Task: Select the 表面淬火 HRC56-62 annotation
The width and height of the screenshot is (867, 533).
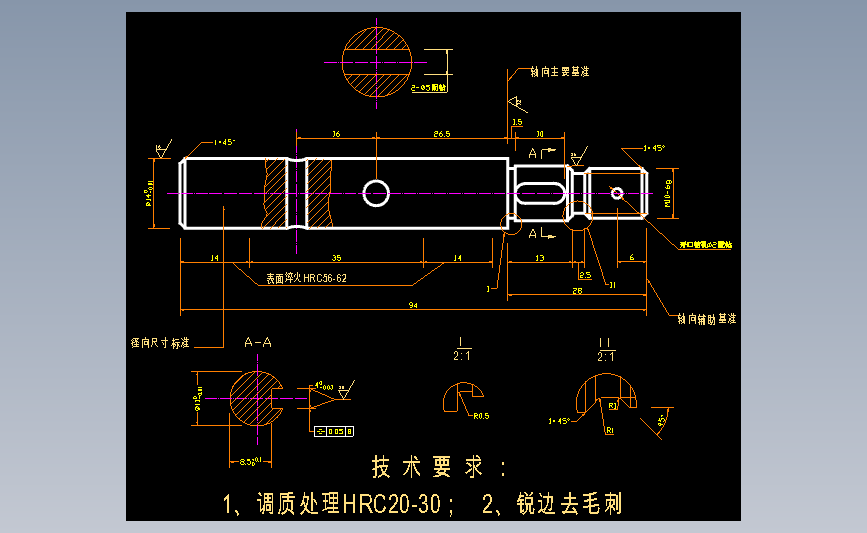Action: (306, 278)
